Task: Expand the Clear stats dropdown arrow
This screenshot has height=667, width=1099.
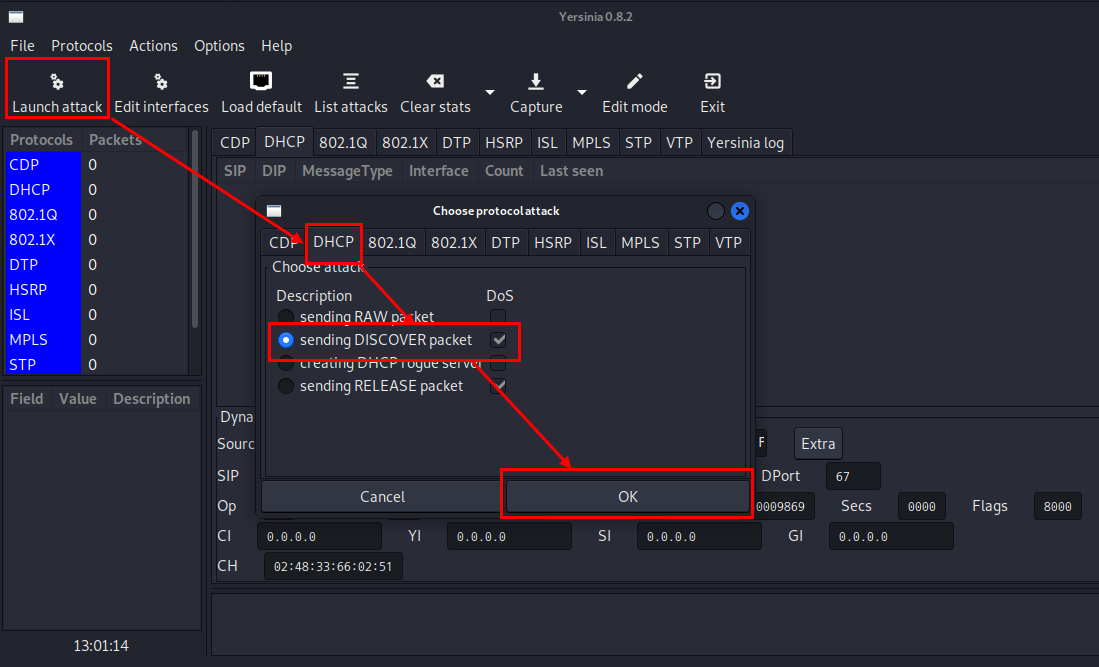Action: tap(490, 92)
